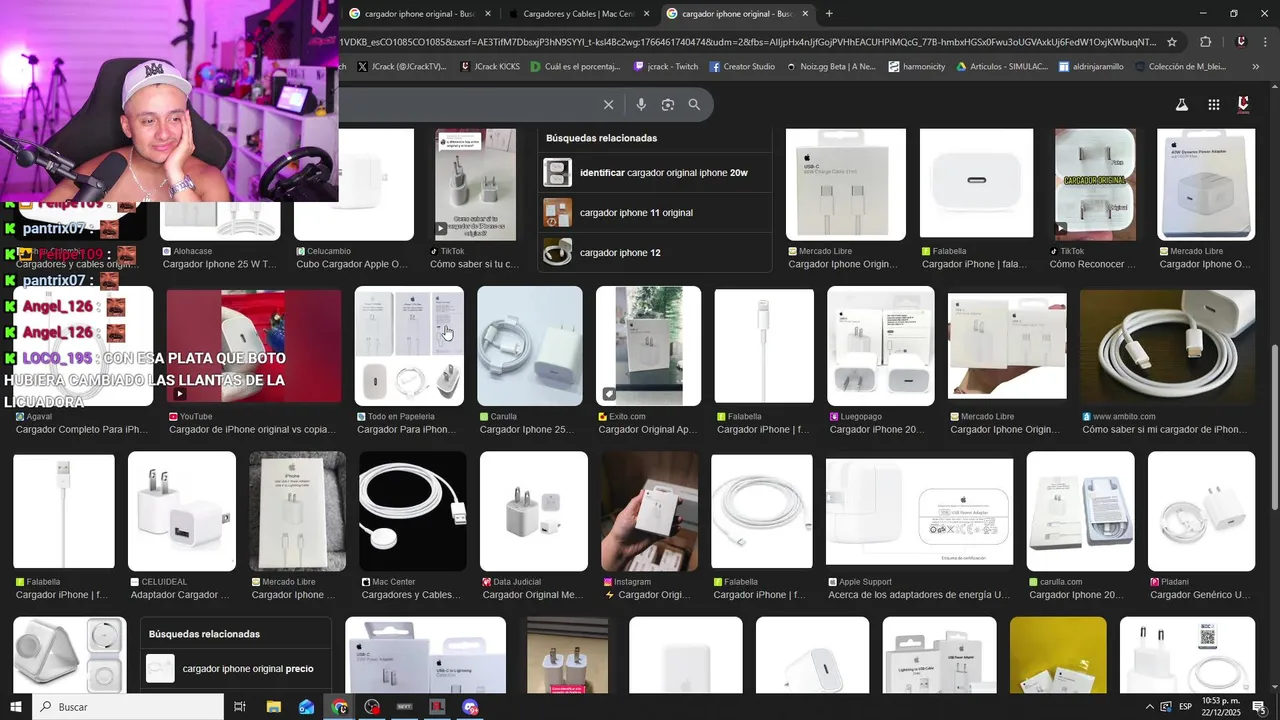Open carulla.com Cargador Iphone 20 image

coord(1080,511)
